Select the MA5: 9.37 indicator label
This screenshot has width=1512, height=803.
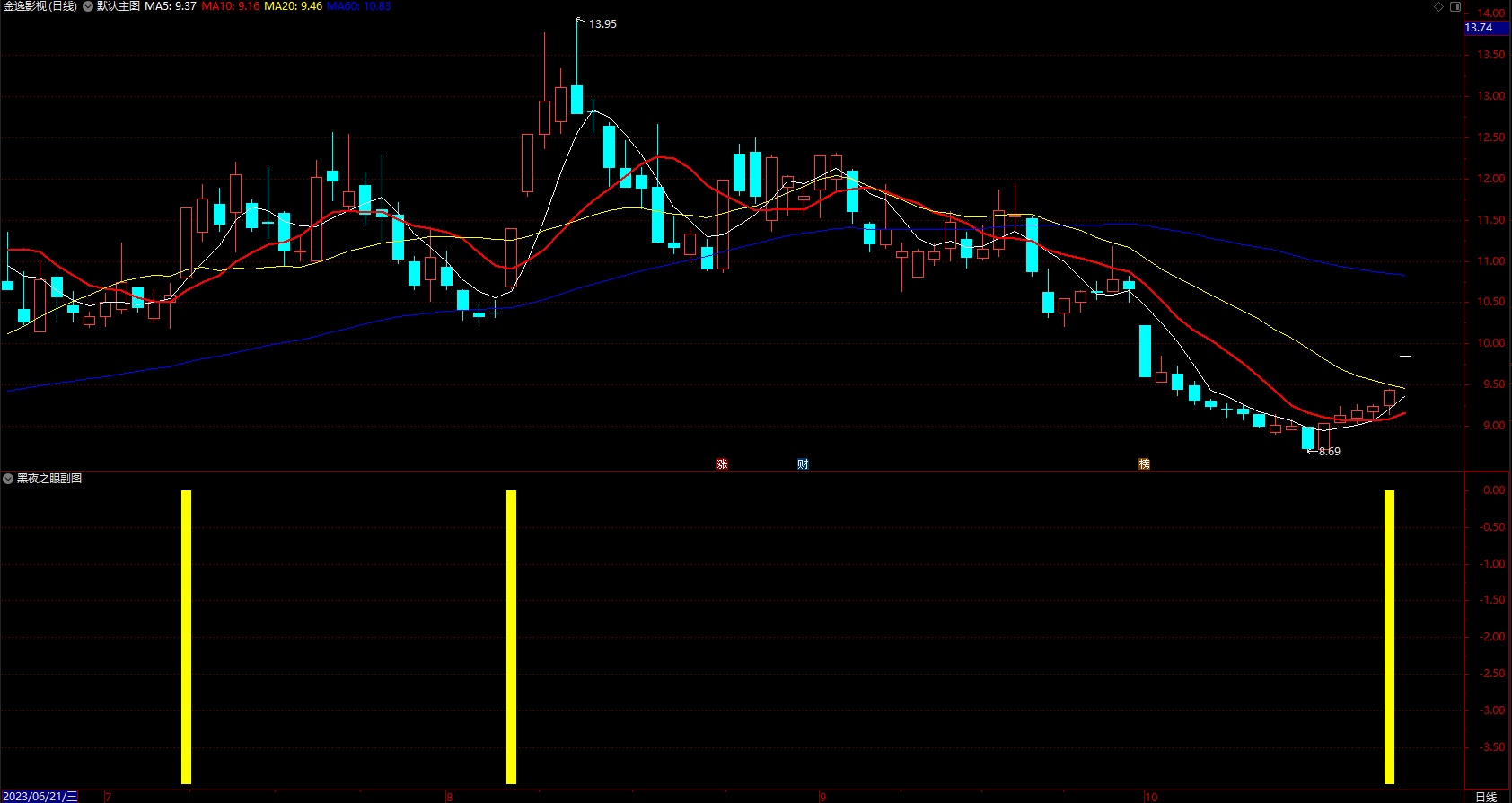(x=171, y=6)
